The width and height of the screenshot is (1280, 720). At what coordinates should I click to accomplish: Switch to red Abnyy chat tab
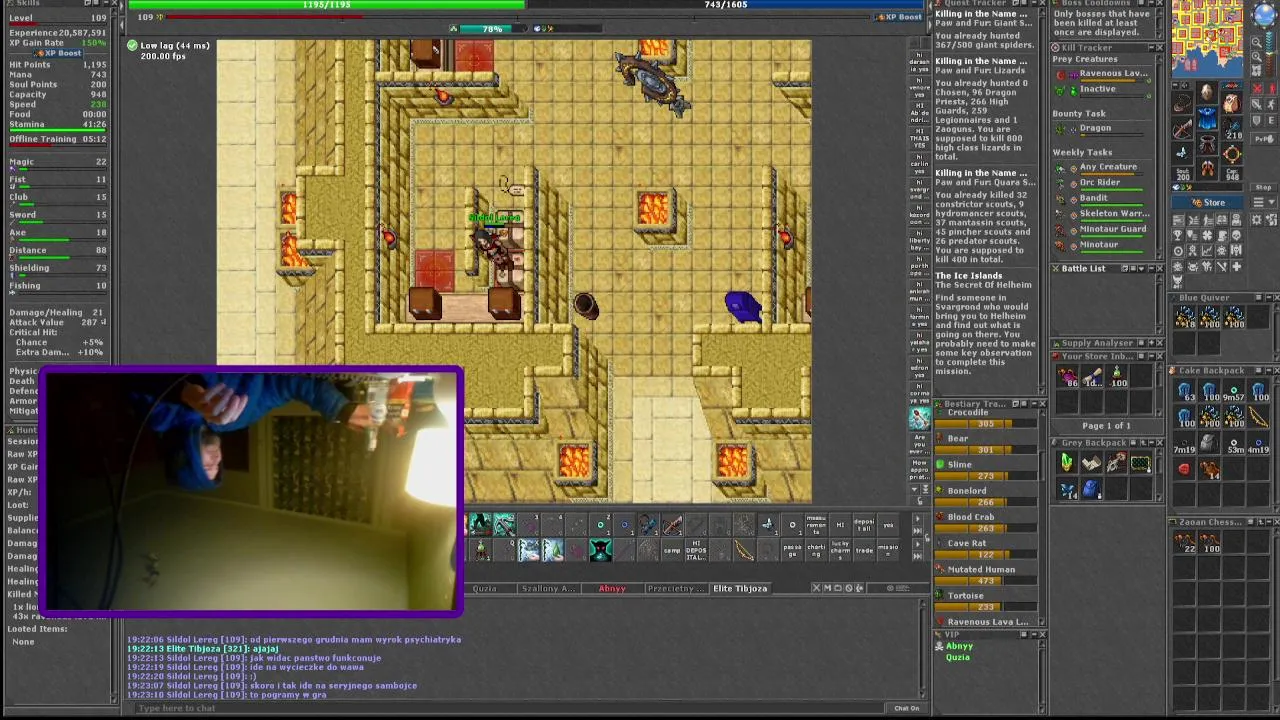click(612, 588)
